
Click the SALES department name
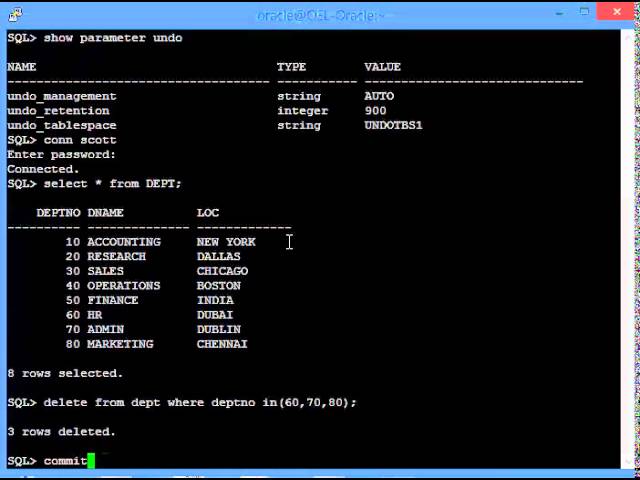tap(105, 271)
